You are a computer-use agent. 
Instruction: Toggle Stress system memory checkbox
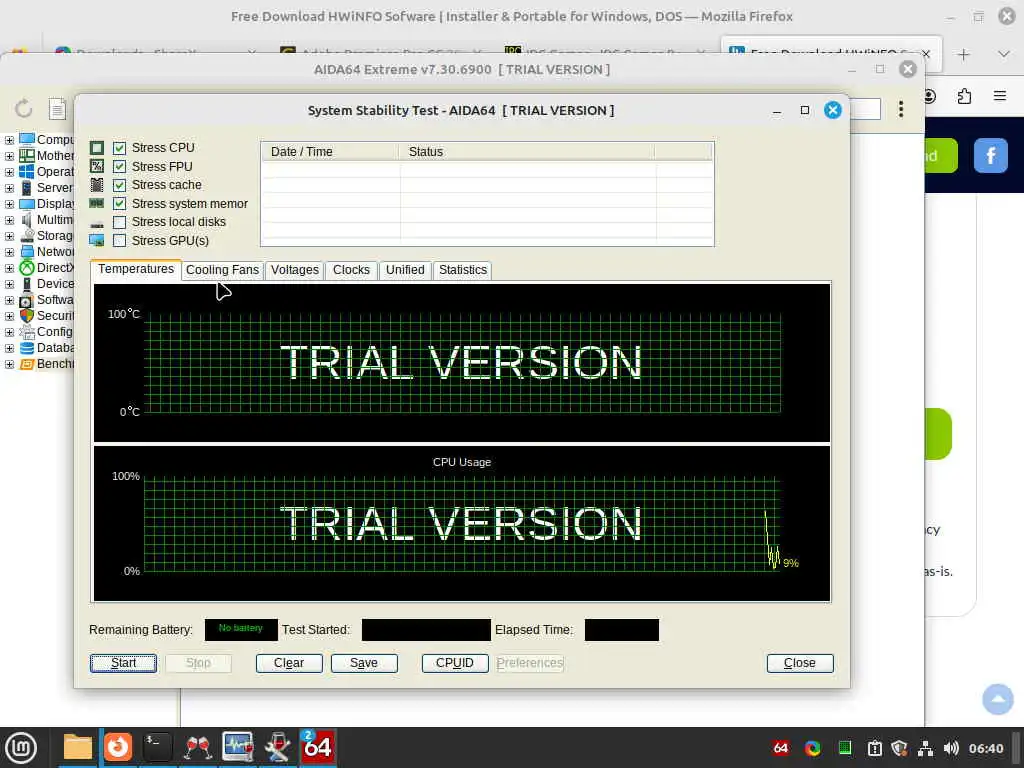pyautogui.click(x=120, y=204)
